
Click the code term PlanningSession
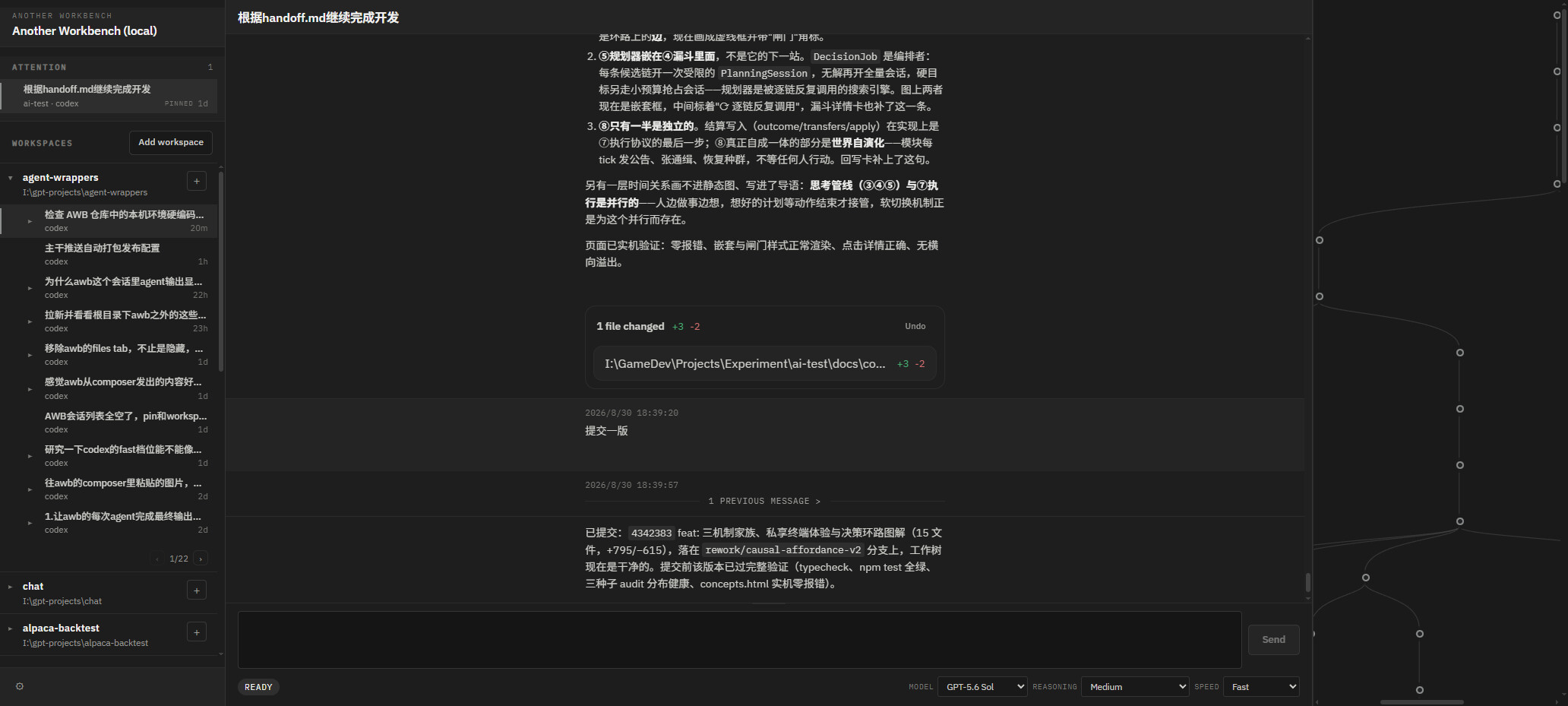pyautogui.click(x=763, y=73)
